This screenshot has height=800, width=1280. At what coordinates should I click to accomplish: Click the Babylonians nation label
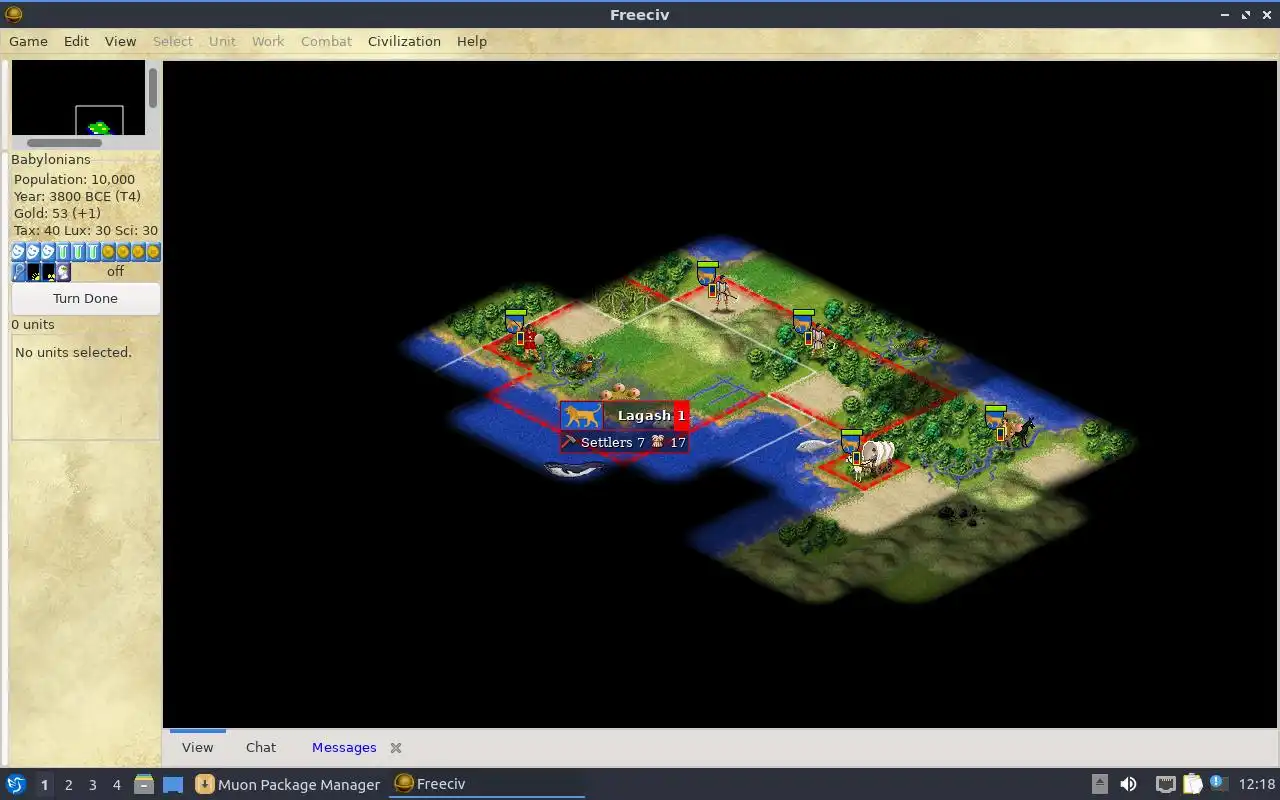click(x=51, y=159)
